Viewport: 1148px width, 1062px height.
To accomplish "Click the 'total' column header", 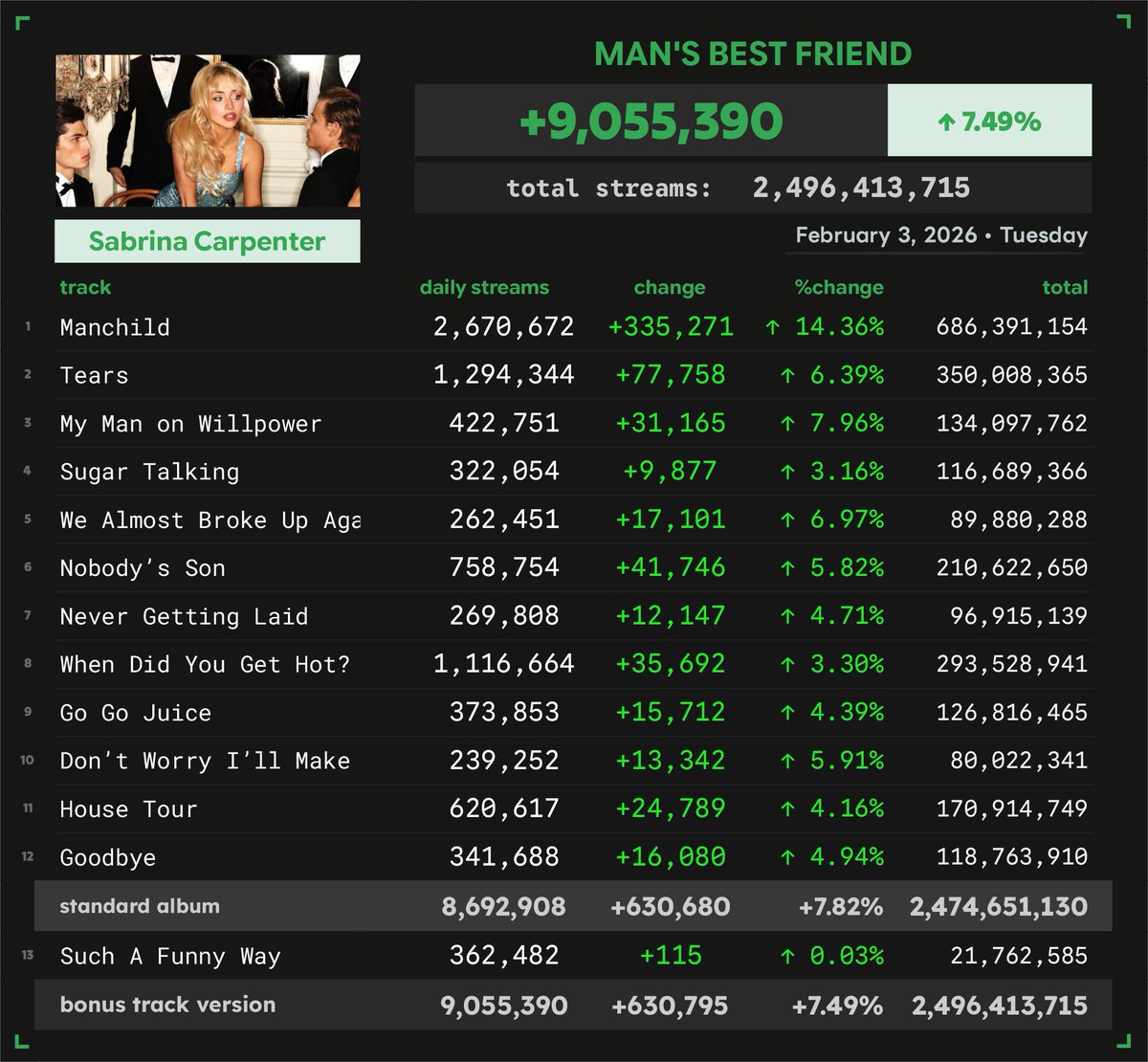I will click(x=1065, y=287).
